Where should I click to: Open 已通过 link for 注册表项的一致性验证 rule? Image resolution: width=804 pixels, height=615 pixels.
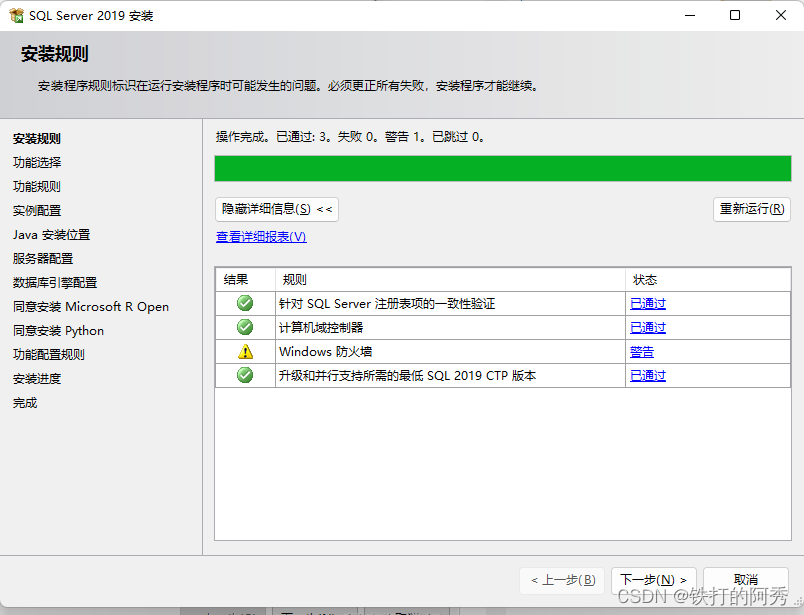tap(648, 304)
